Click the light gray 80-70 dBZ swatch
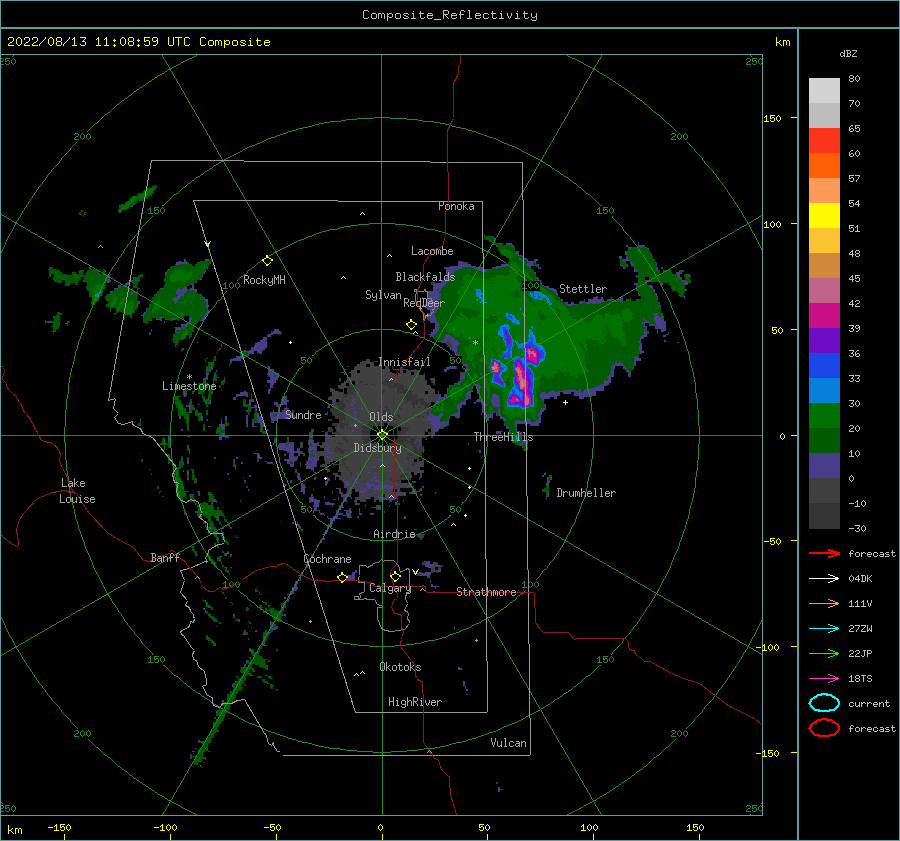Viewport: 900px width, 841px height. click(824, 91)
